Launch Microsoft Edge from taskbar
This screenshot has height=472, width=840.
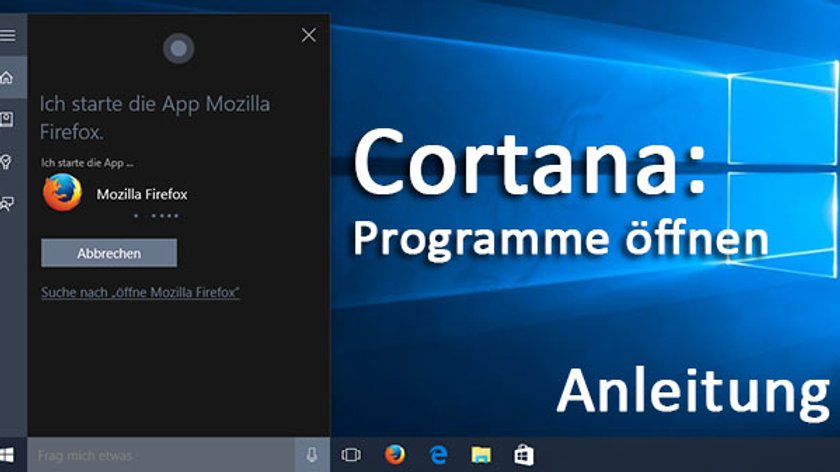pyautogui.click(x=438, y=455)
